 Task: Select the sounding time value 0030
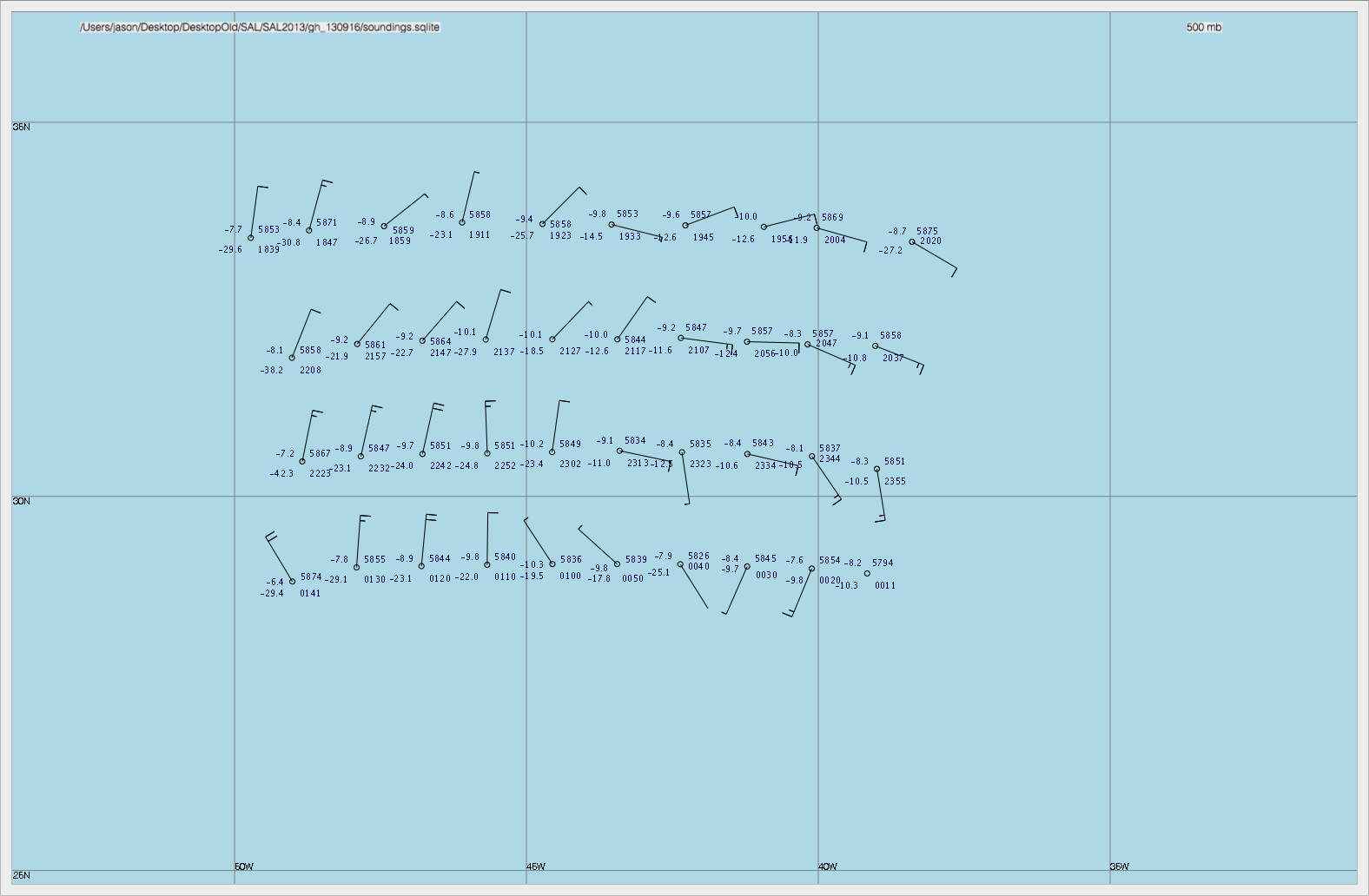click(x=766, y=576)
